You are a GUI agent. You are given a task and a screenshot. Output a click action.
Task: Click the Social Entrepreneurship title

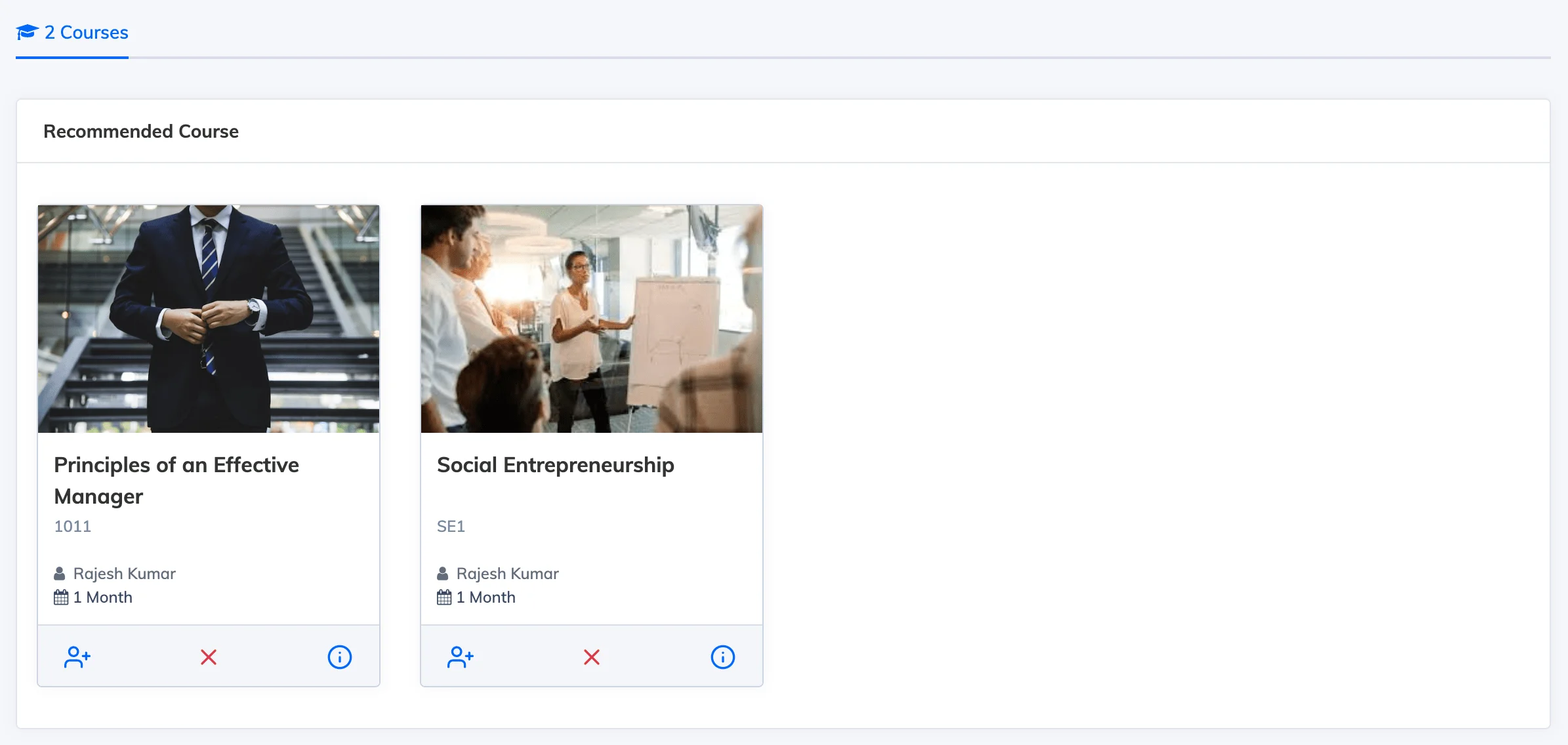pyautogui.click(x=556, y=465)
